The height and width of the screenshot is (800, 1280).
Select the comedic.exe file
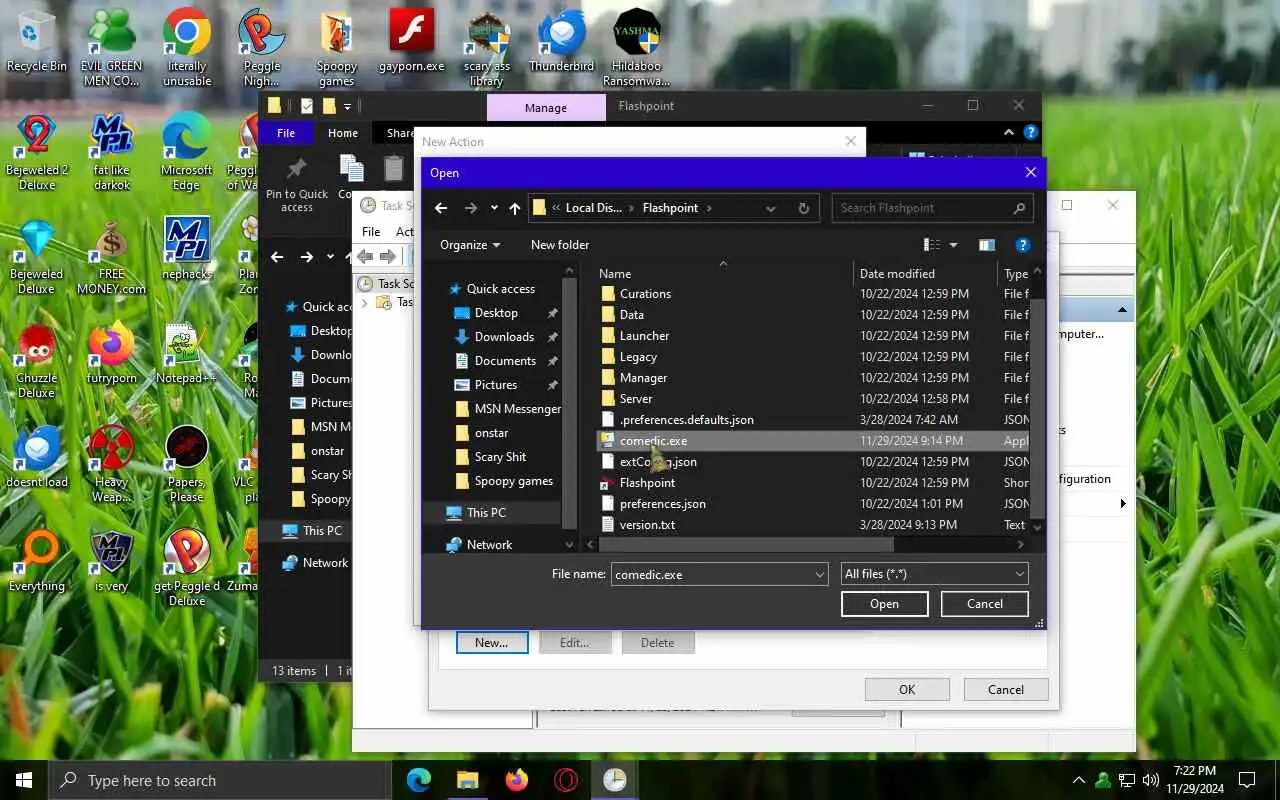click(653, 441)
